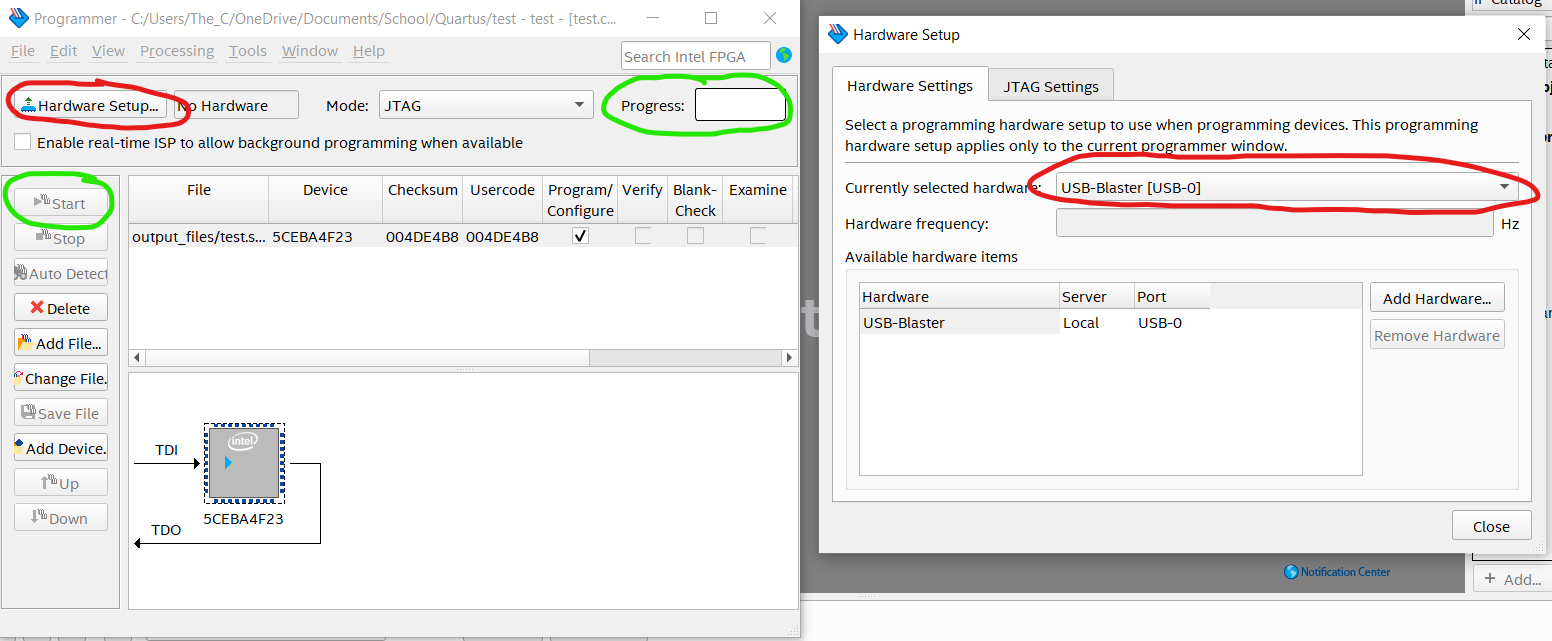Open the Notification Center

tap(1337, 572)
